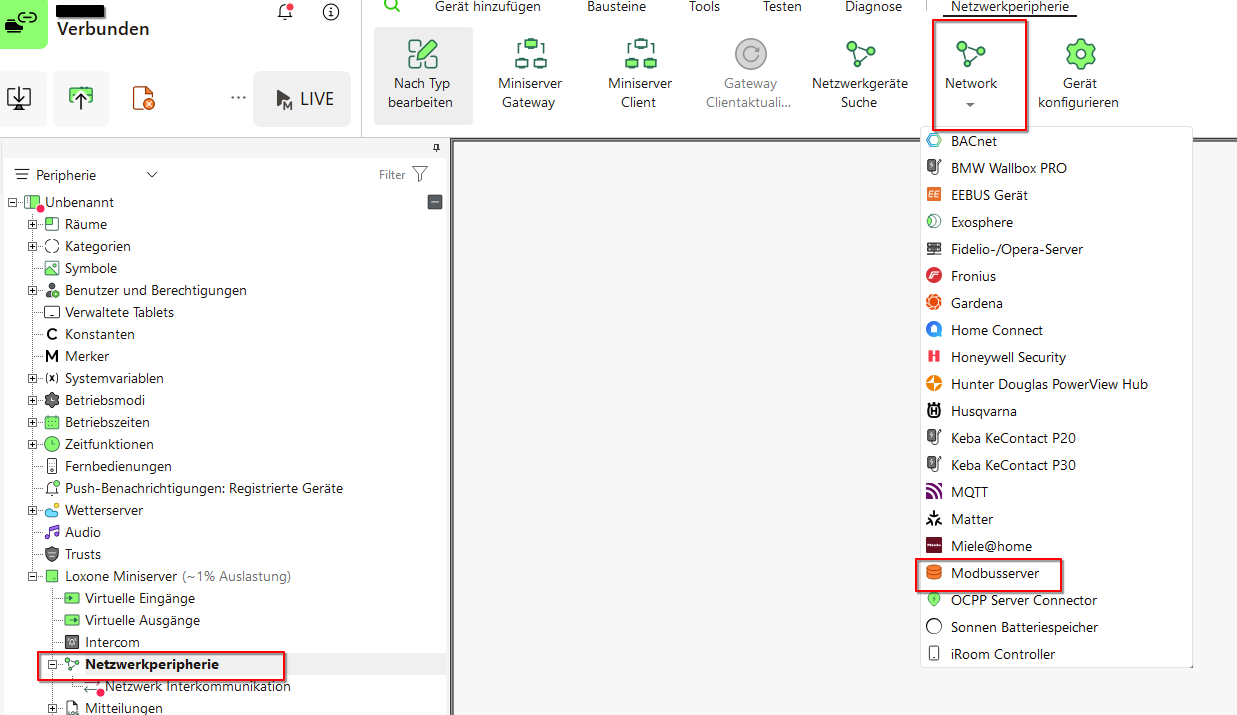Select Exosphere in the menu
Viewport: 1237px width, 715px height.
point(1056,222)
